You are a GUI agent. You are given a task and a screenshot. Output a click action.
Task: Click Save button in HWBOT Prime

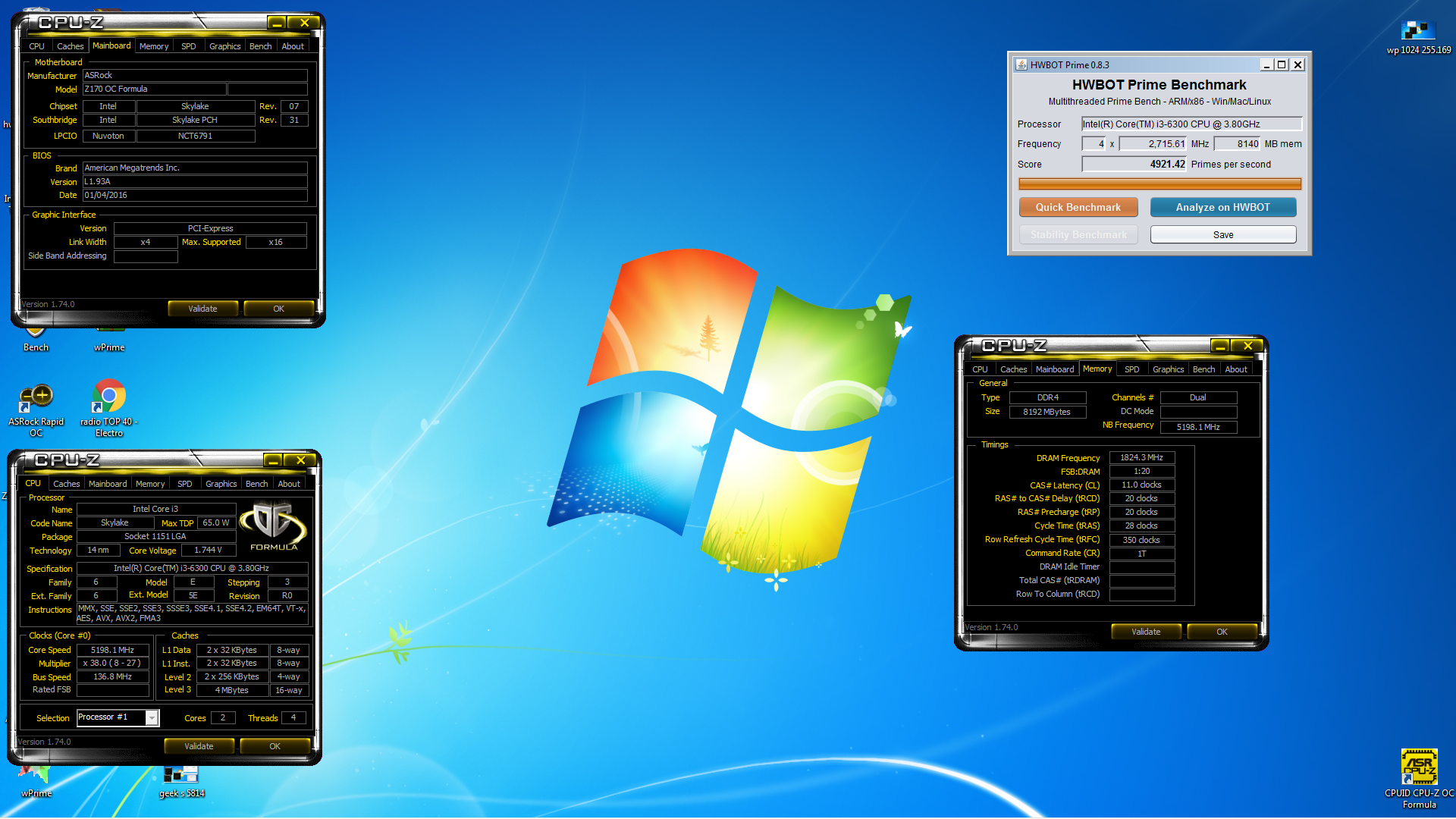[x=1222, y=234]
